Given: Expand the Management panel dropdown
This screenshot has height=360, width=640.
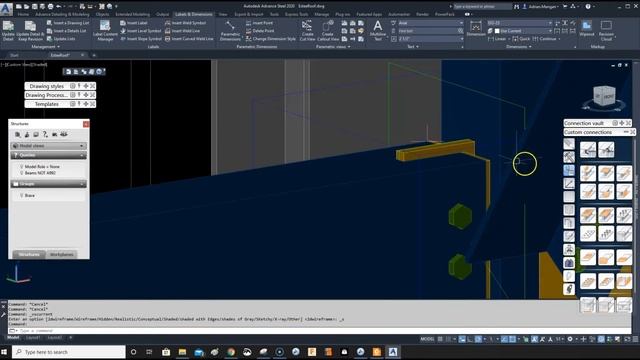Looking at the screenshot, I should tap(45, 47).
